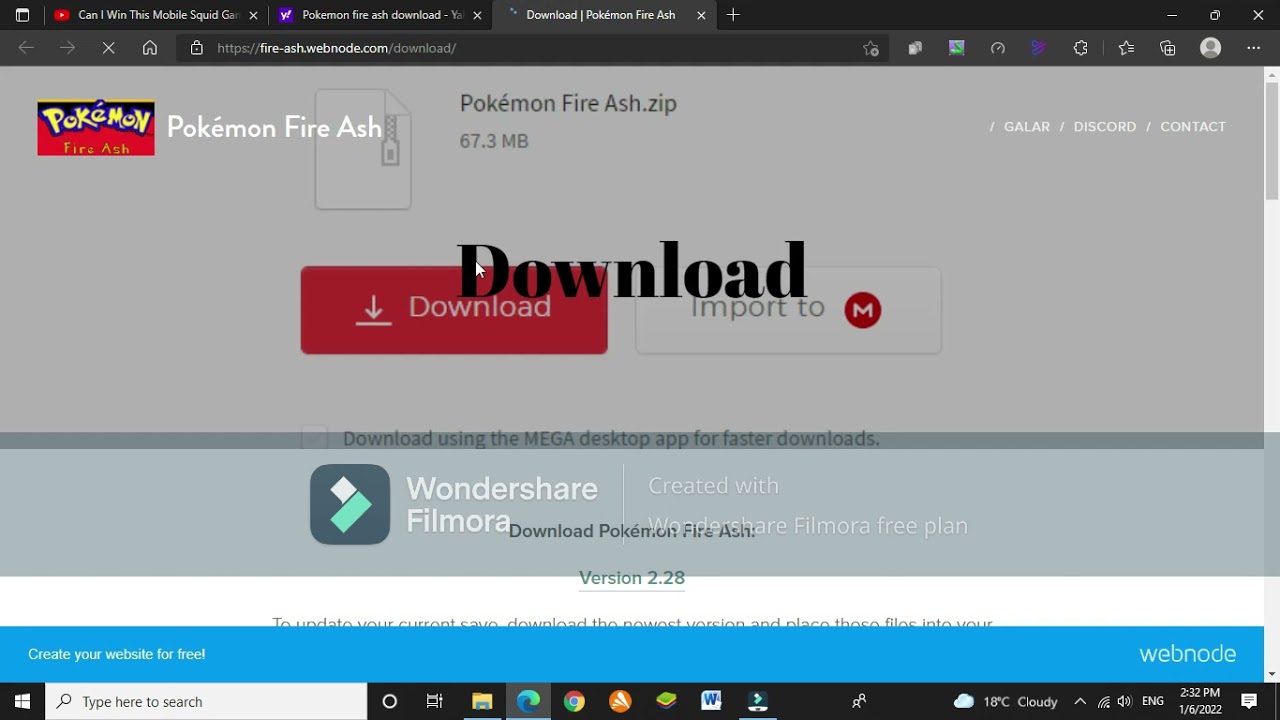View site information lock icon
The height and width of the screenshot is (720, 1280).
tap(197, 48)
